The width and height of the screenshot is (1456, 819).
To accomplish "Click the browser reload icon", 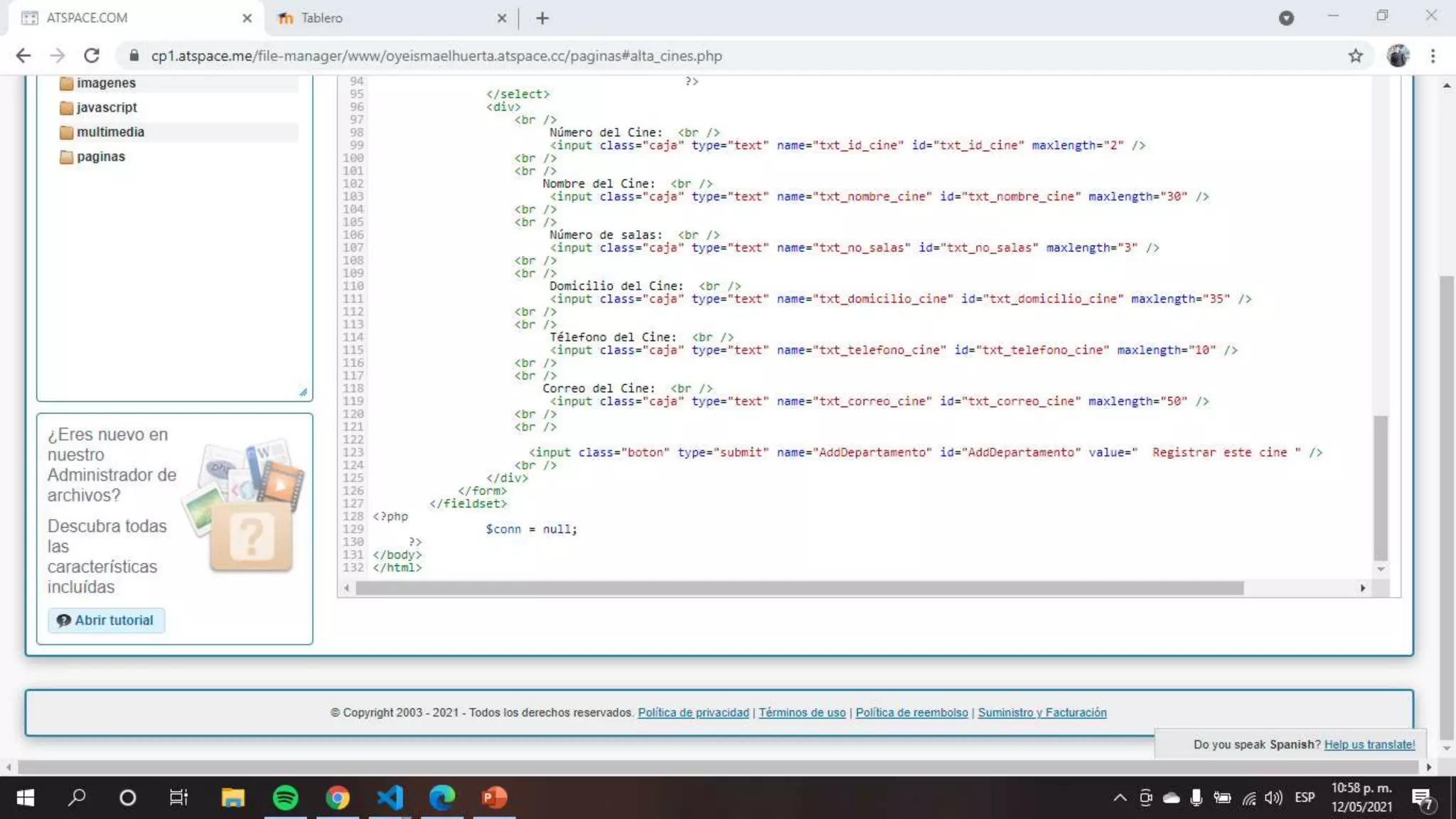I will (x=92, y=55).
